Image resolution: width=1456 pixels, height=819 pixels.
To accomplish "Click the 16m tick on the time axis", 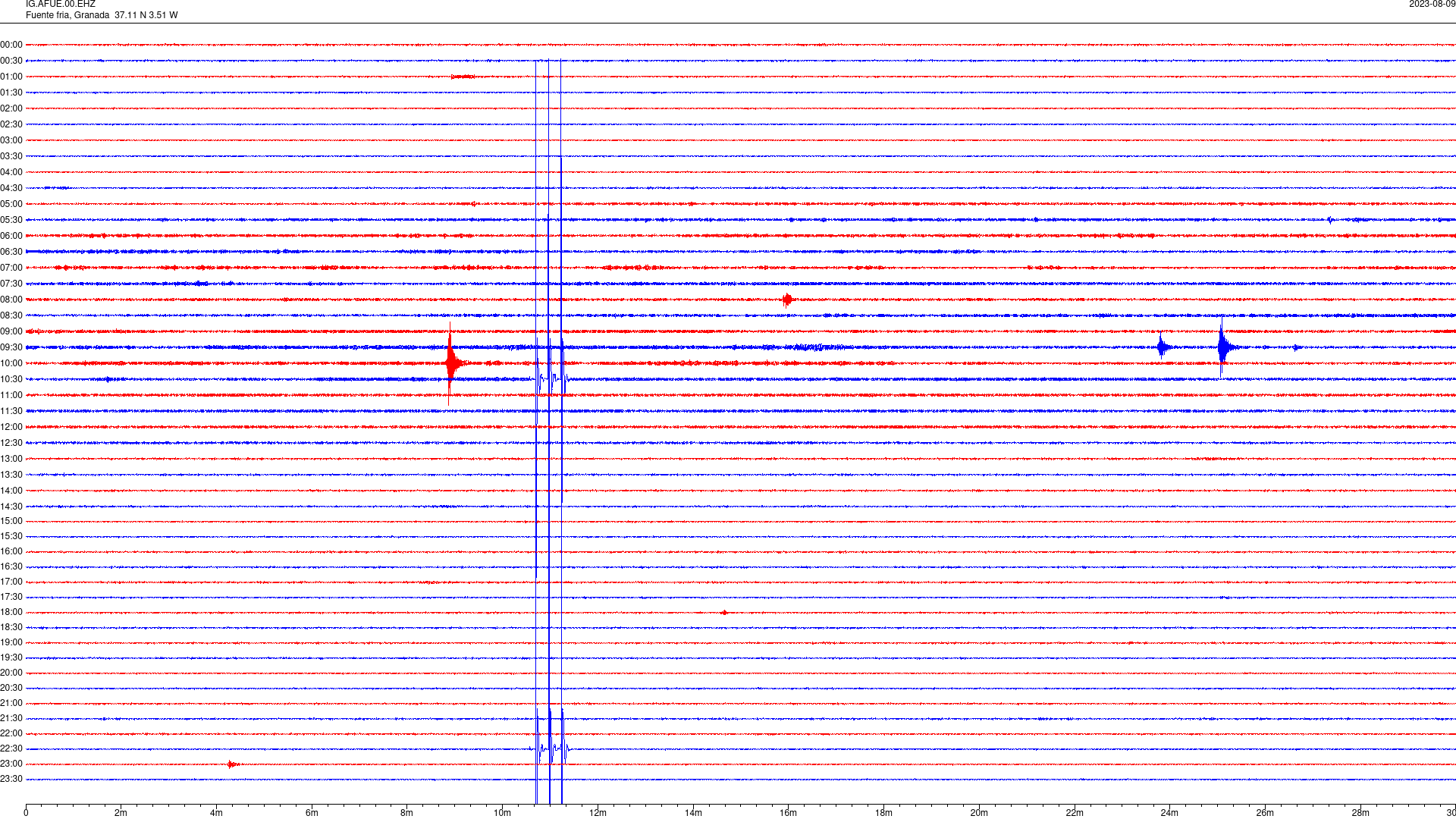I will (x=788, y=813).
